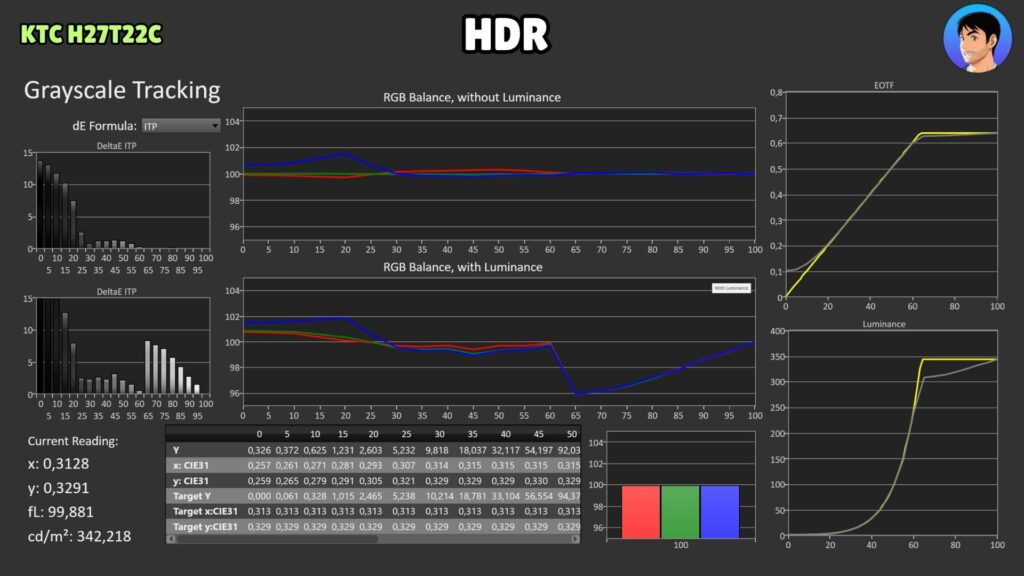Click Y value cell 0,326
This screenshot has height=576, width=1024.
(x=259, y=450)
